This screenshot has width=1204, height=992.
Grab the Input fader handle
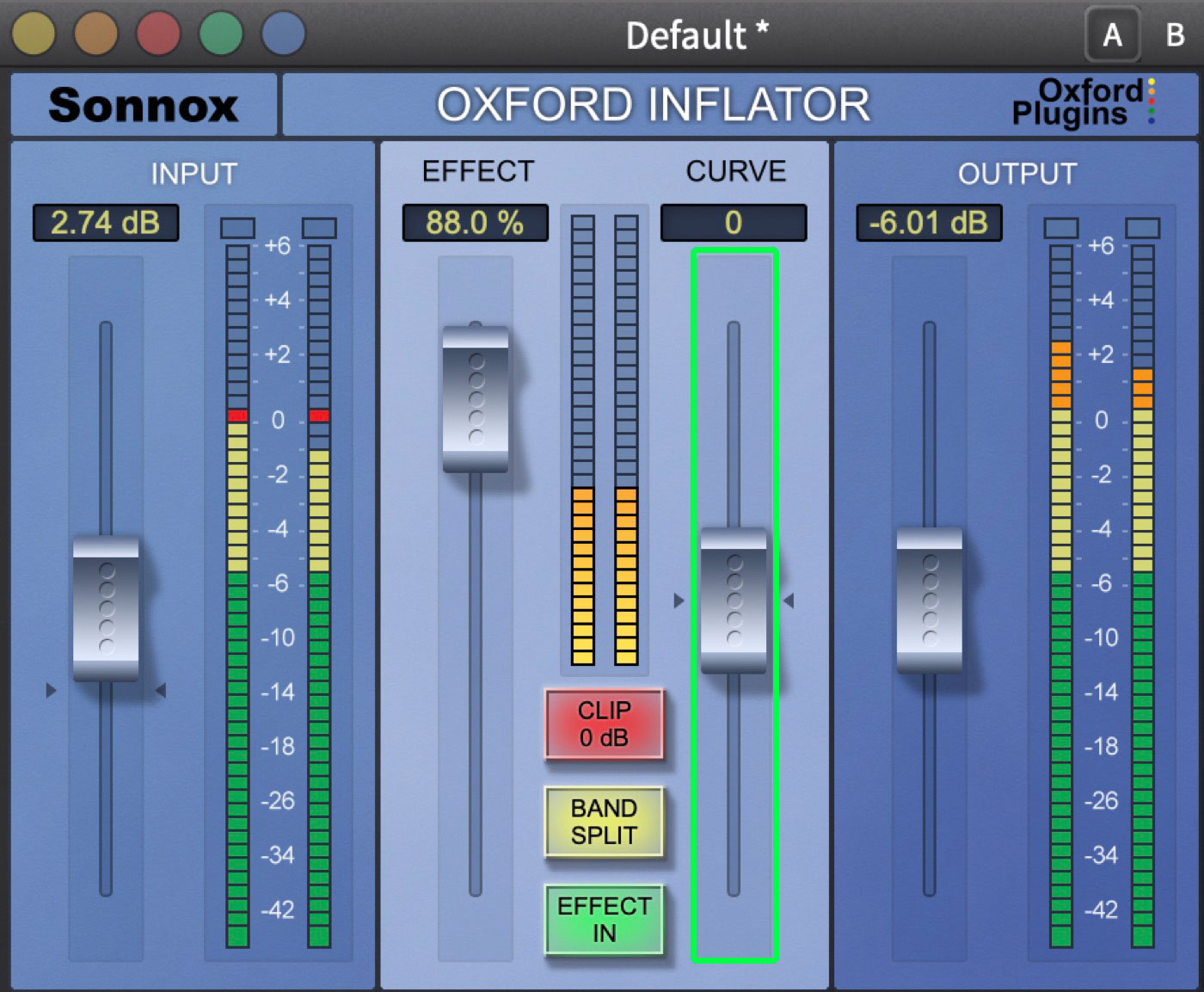106,607
